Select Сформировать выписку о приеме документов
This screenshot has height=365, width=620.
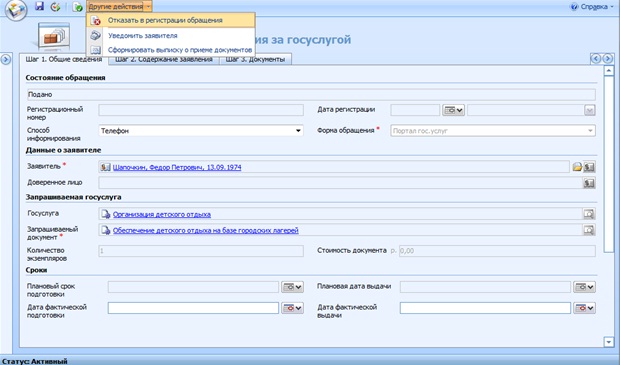click(171, 50)
